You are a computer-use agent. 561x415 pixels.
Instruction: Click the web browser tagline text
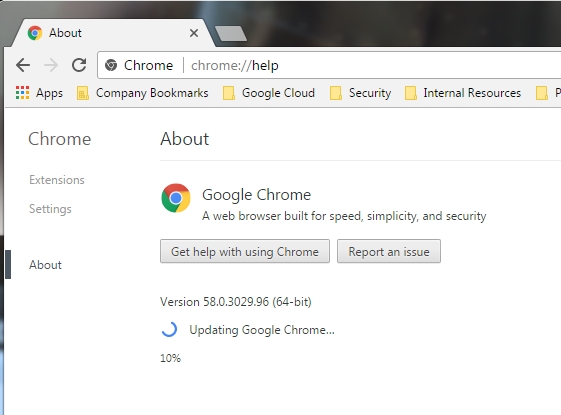point(344,216)
